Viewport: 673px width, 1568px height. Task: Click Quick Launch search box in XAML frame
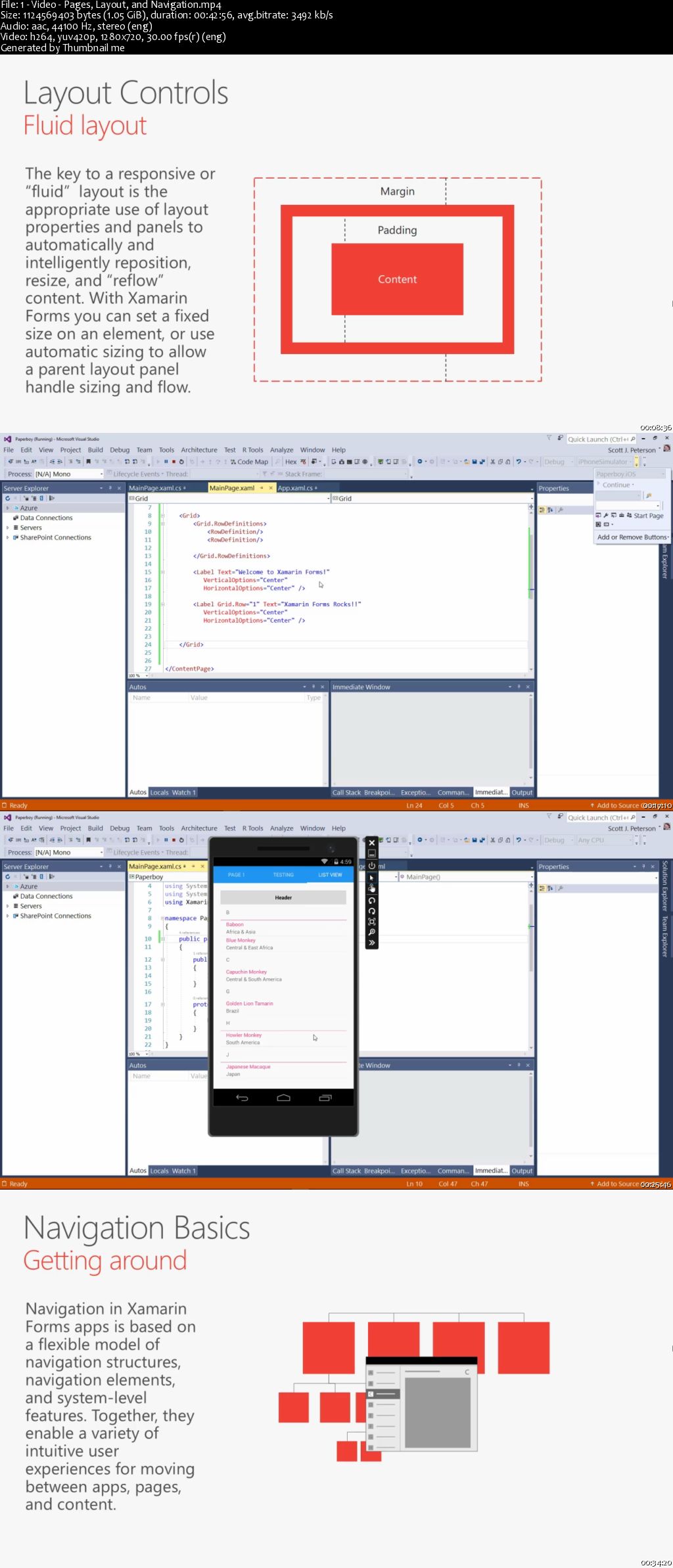(601, 439)
